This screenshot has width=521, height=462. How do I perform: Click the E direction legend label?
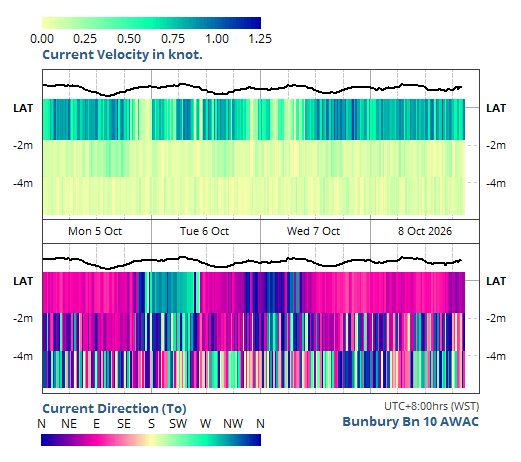96,424
